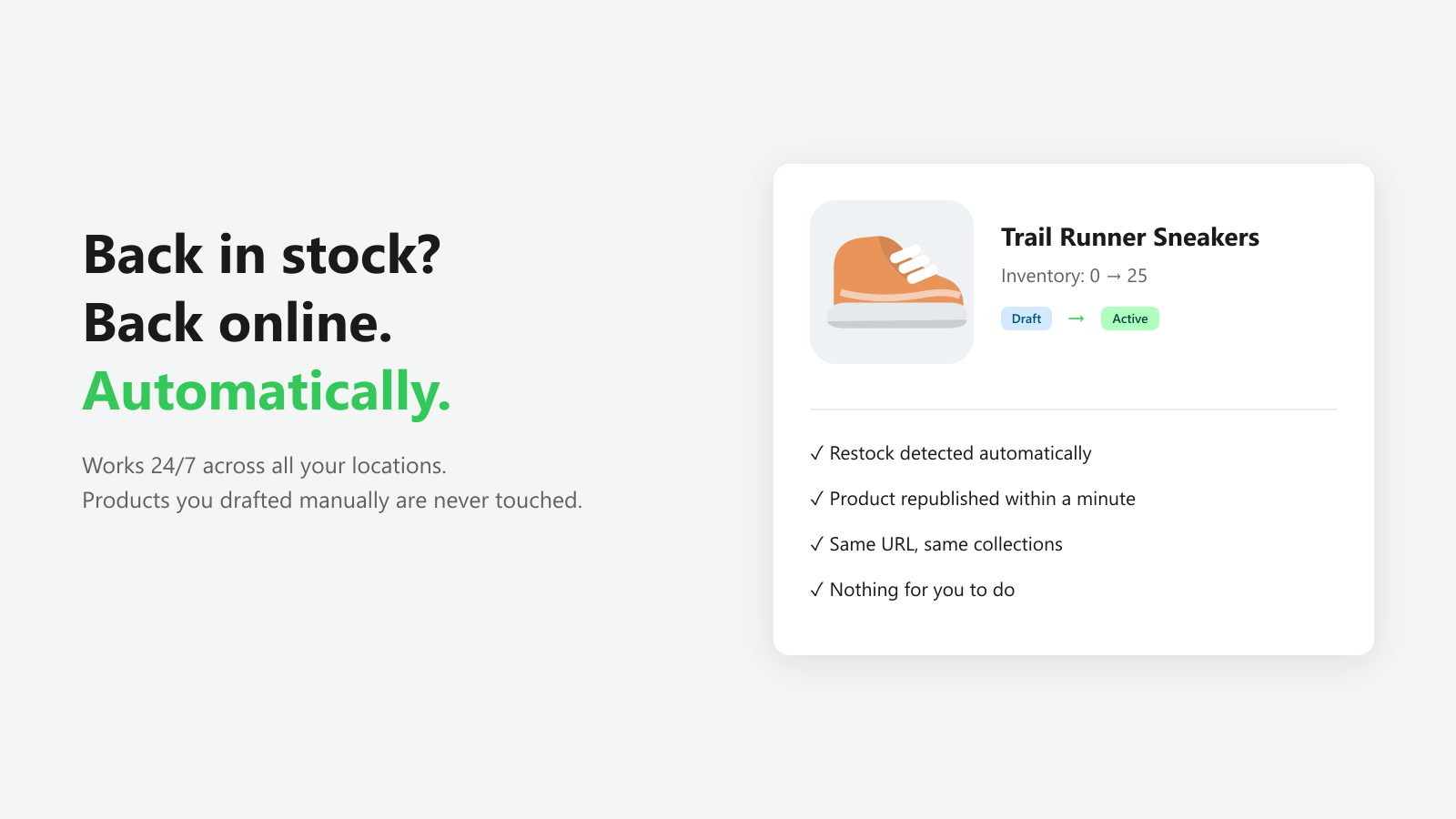Click the Works 24/7 across all your locations text
1456x819 pixels.
click(264, 466)
